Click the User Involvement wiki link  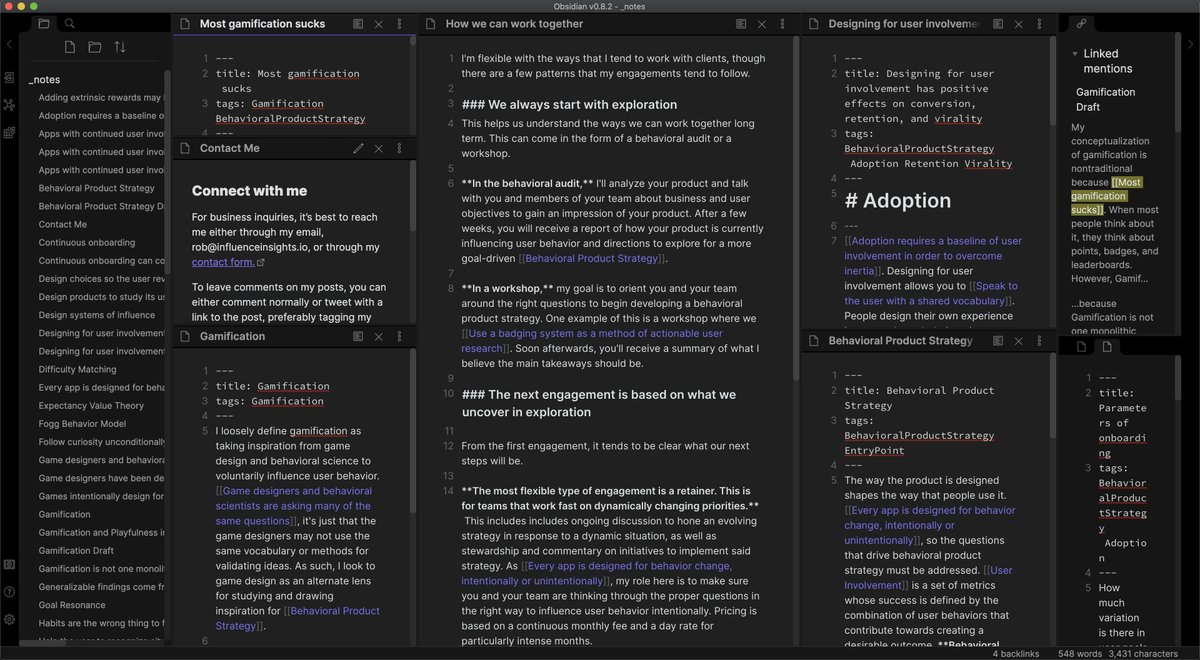[x=929, y=578]
